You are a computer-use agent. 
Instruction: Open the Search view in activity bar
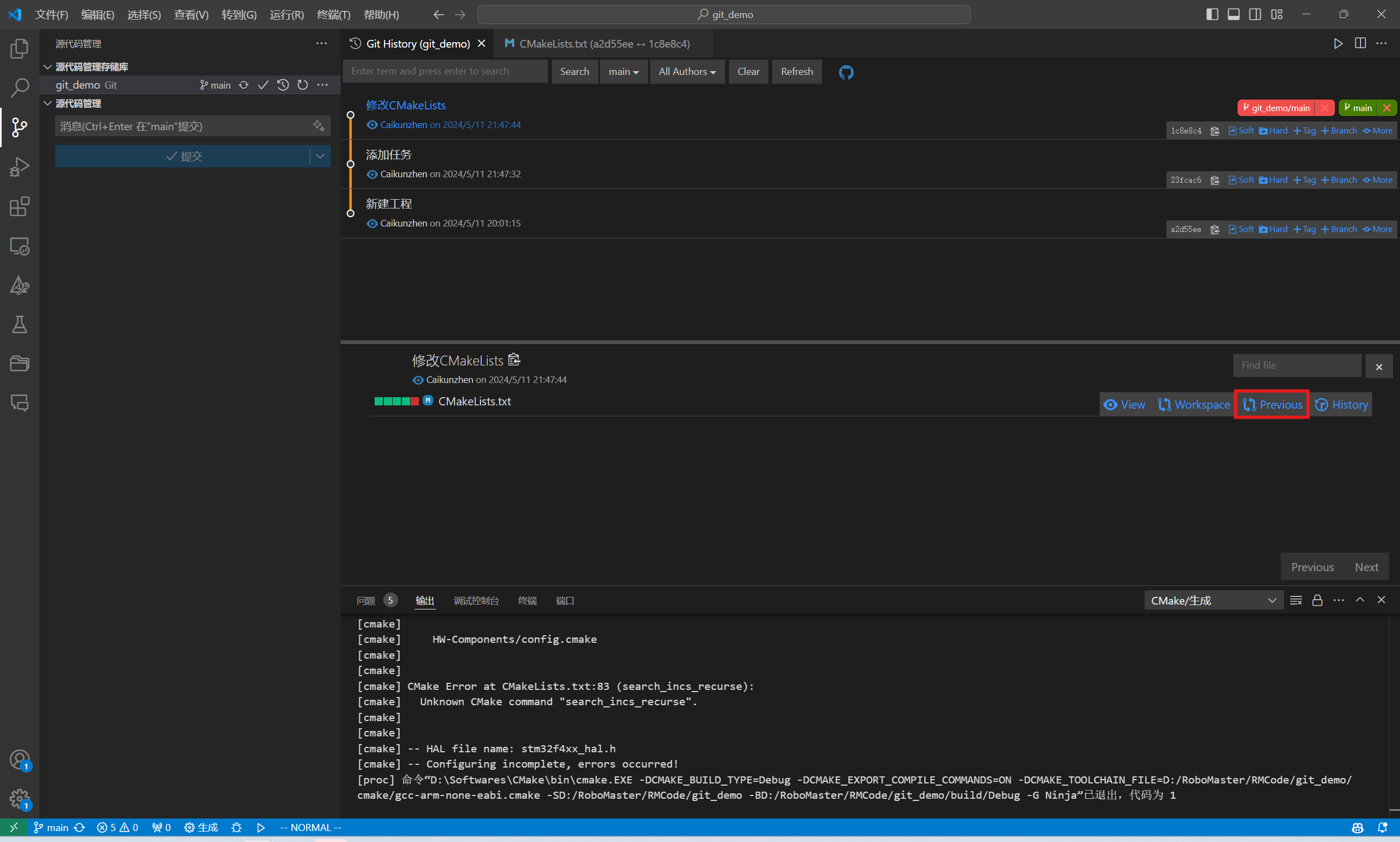click(x=19, y=88)
